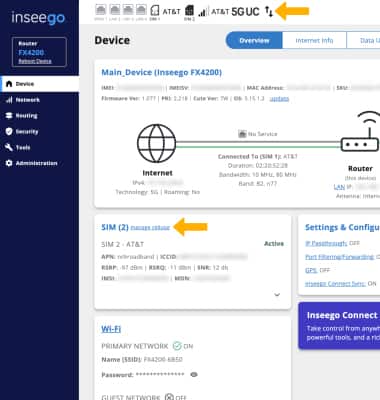Click the Reboot Device link
The image size is (380, 400).
35,61
